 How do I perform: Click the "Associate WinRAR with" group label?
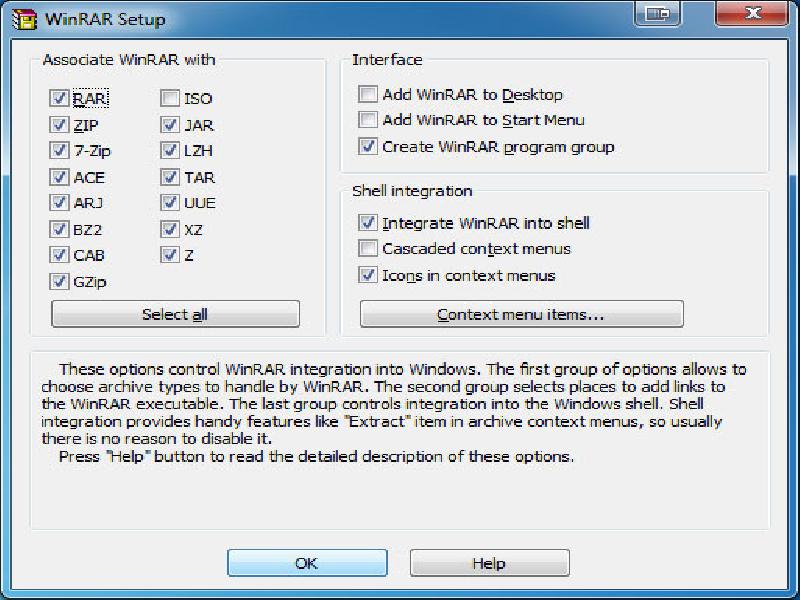(129, 60)
